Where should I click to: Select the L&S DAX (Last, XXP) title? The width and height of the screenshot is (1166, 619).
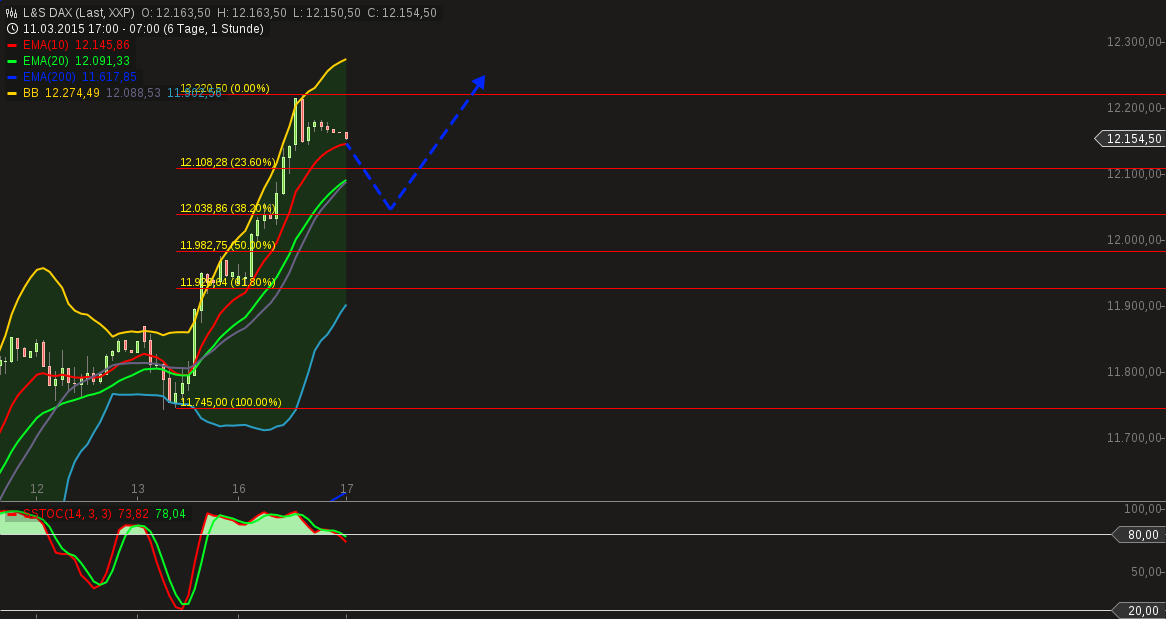78,13
